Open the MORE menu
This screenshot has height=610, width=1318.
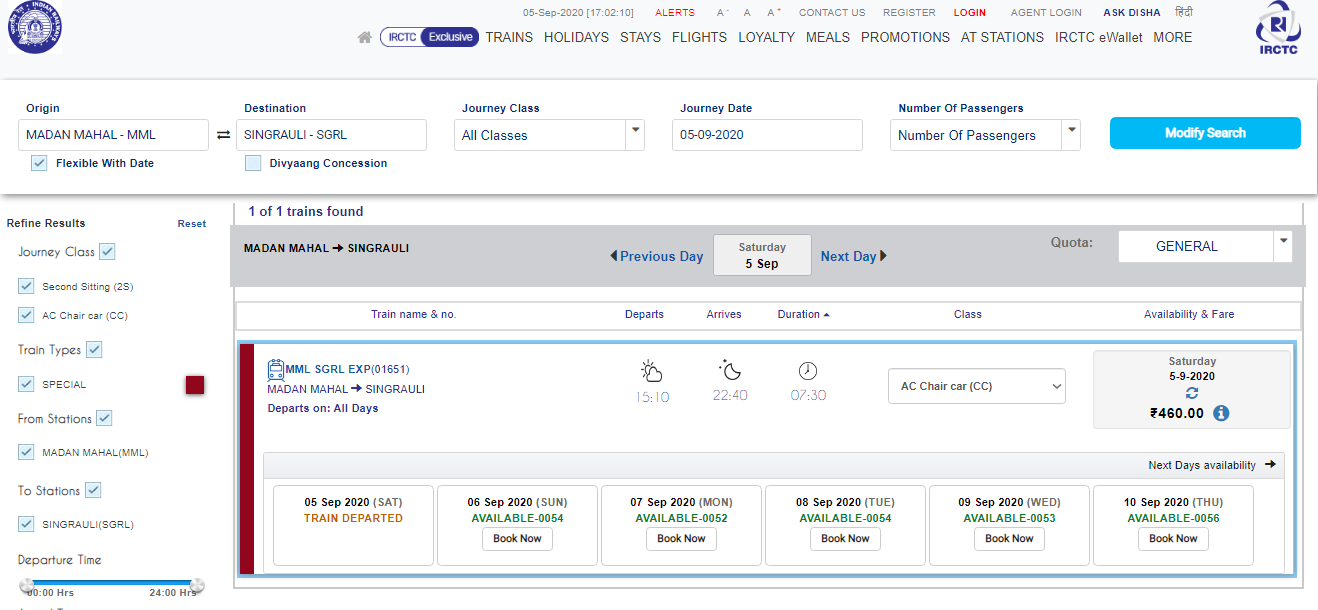[1172, 37]
